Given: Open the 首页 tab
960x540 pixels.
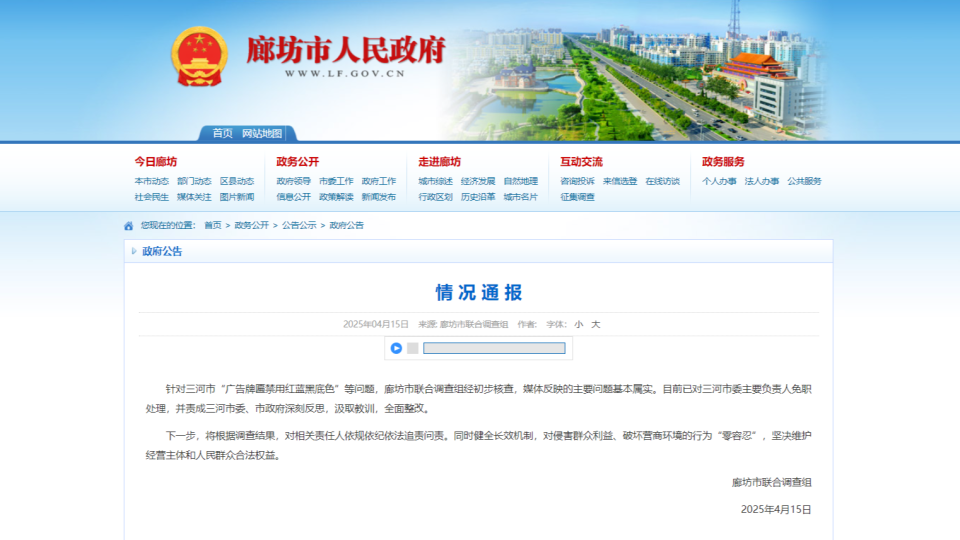Looking at the screenshot, I should click(x=222, y=133).
